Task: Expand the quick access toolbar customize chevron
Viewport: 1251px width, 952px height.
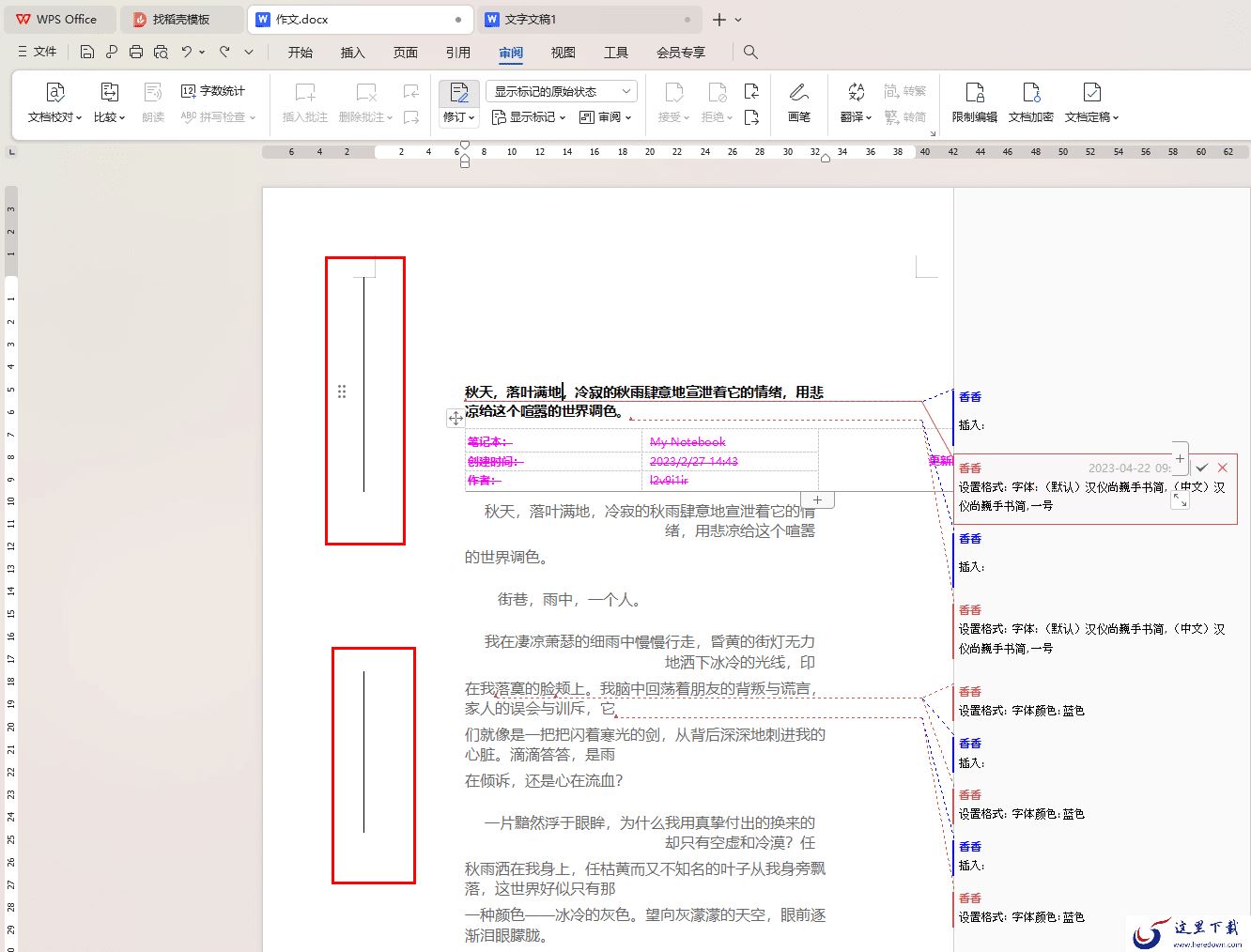Action: pos(249,53)
